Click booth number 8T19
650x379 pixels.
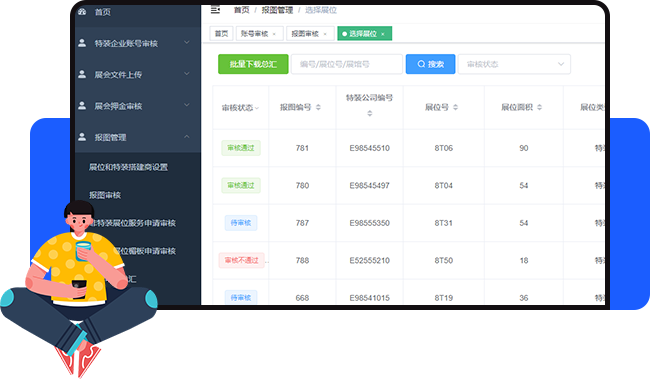[x=444, y=298]
